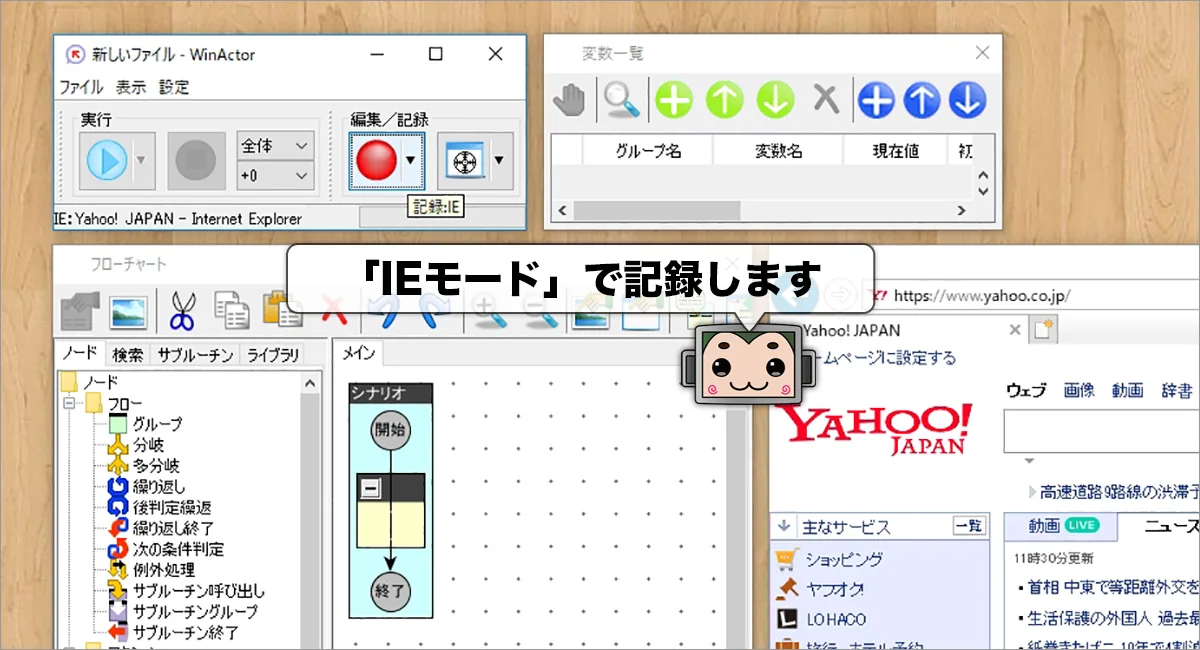Click the landscape image icon in フローチャート toolbar
The image size is (1200, 650).
click(x=128, y=312)
